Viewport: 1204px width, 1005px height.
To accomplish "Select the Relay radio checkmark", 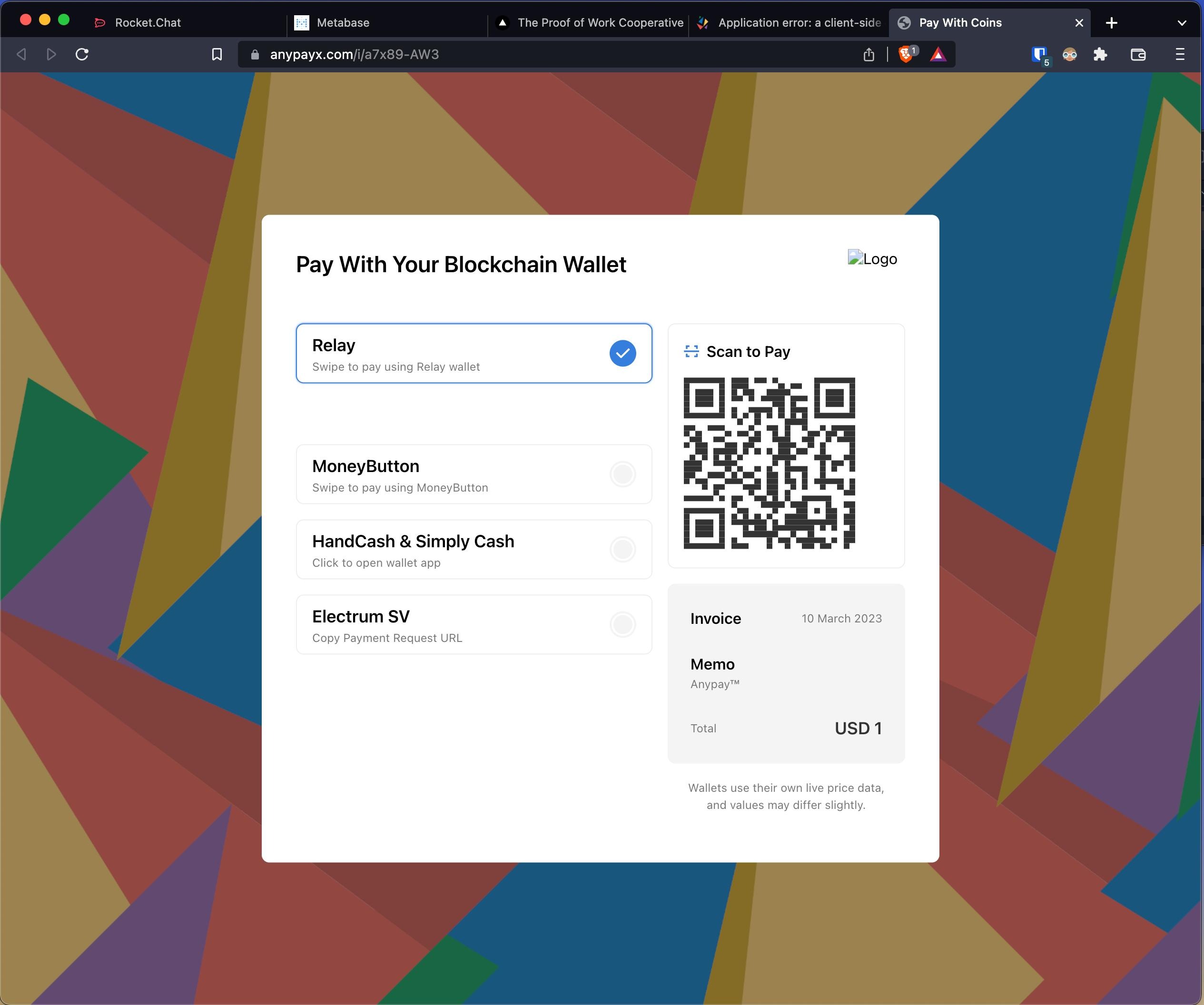I will point(622,353).
